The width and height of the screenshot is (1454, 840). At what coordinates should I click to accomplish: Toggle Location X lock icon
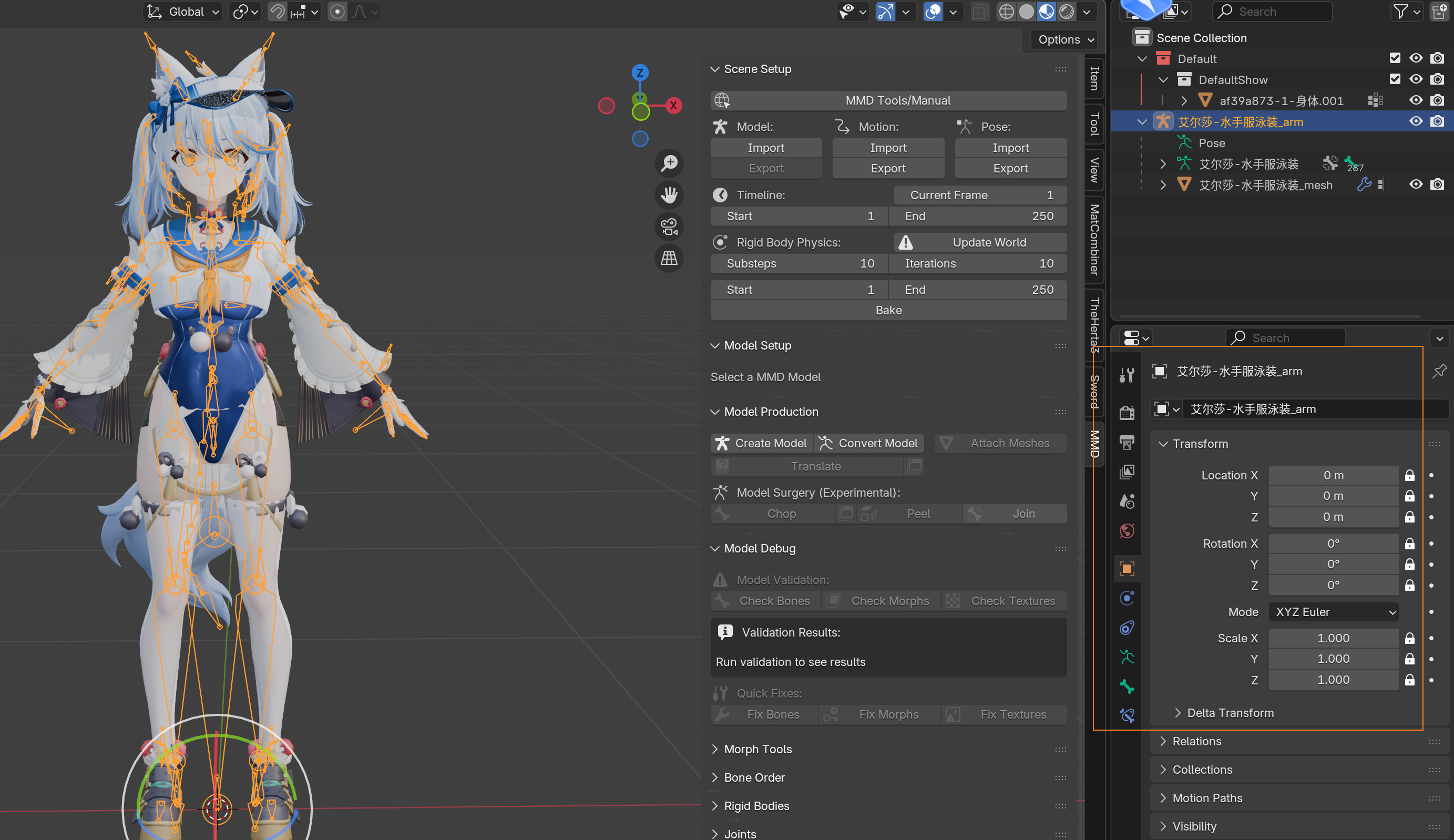[1410, 475]
